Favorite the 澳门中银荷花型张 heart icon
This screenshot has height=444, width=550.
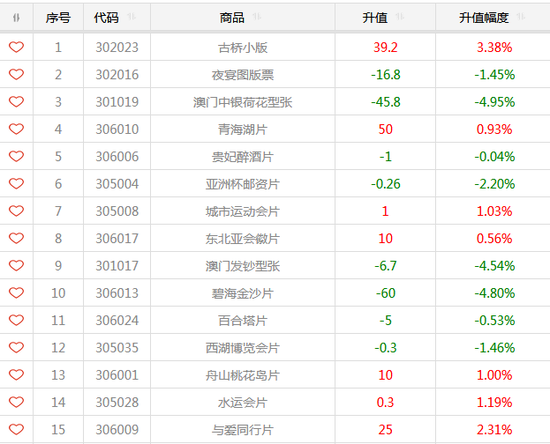click(16, 102)
